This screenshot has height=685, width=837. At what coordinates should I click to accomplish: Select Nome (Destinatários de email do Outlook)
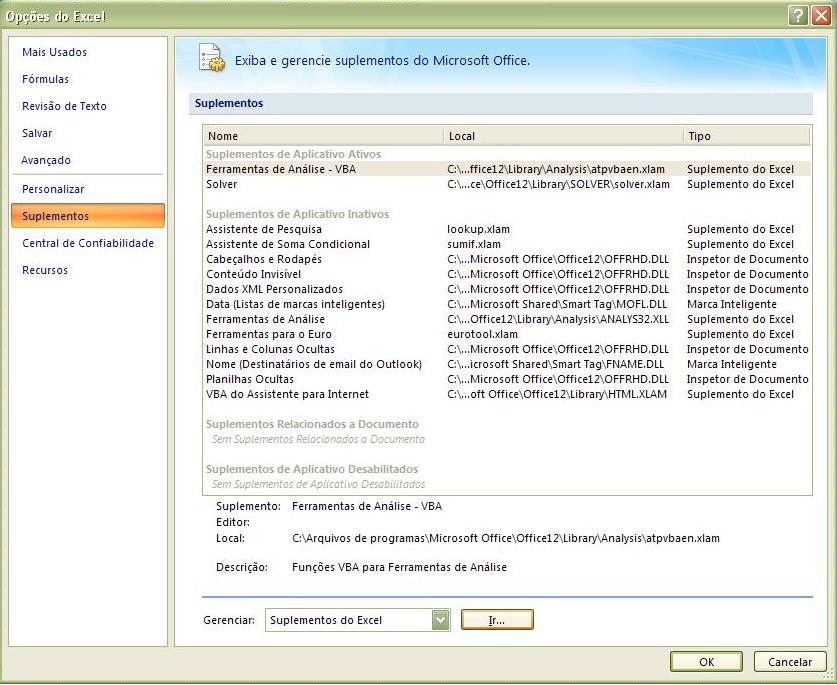[x=507, y=364]
